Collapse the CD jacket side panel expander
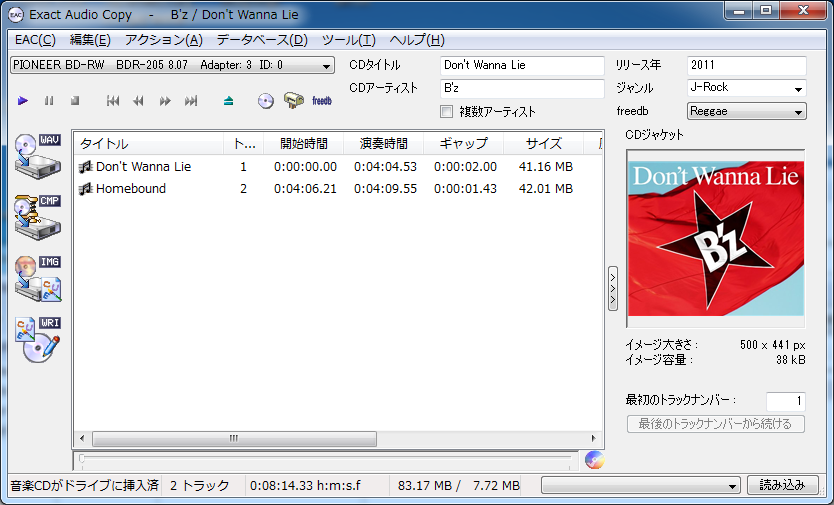 (613, 288)
